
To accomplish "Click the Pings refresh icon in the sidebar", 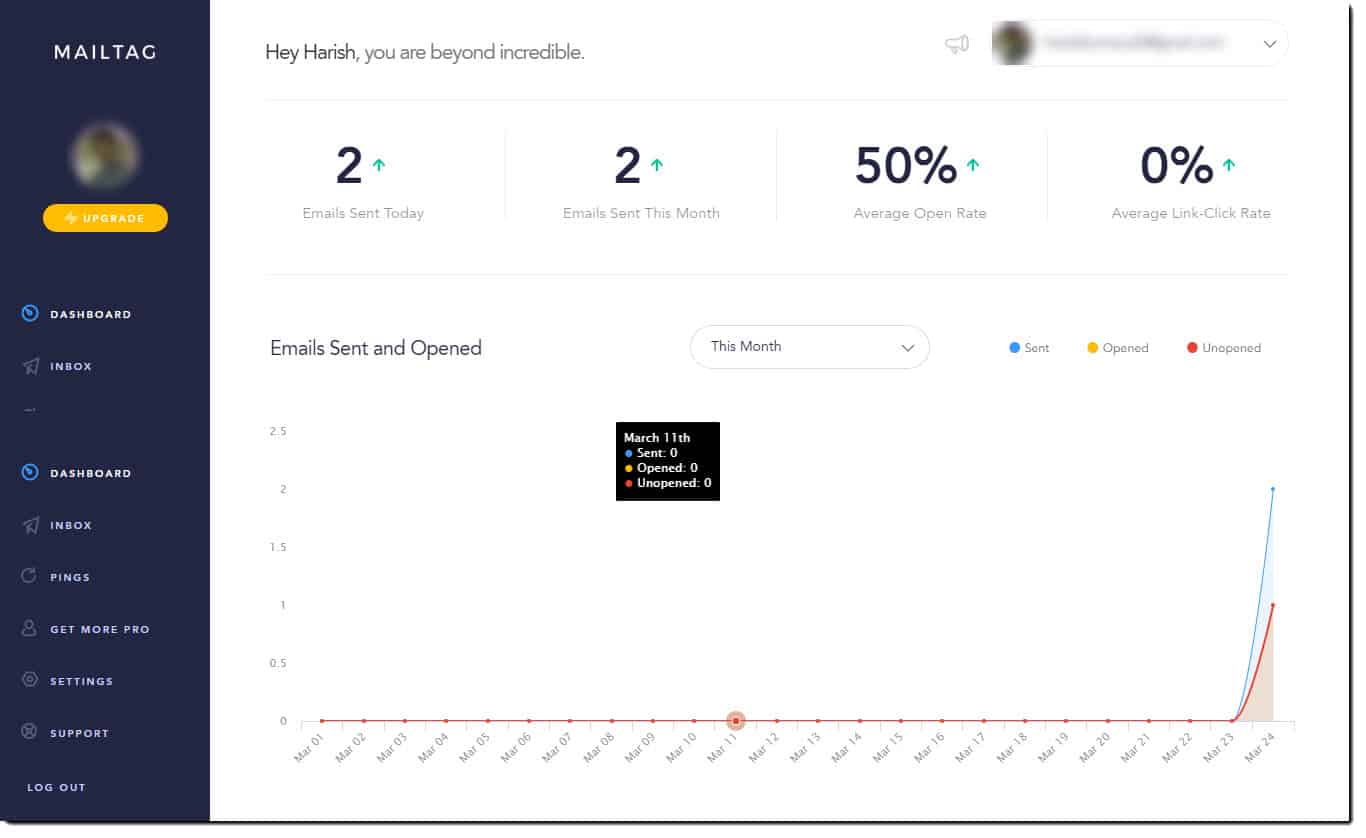I will [29, 576].
